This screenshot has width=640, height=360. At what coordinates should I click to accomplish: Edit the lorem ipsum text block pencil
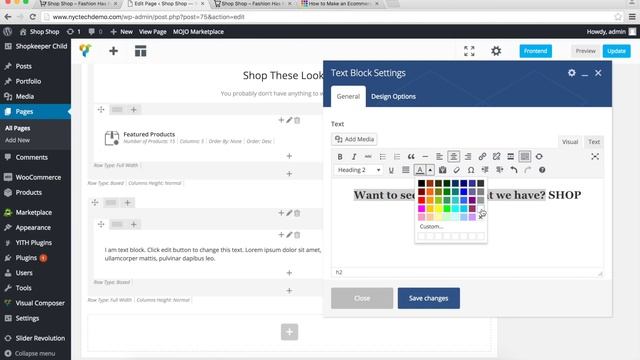[289, 235]
